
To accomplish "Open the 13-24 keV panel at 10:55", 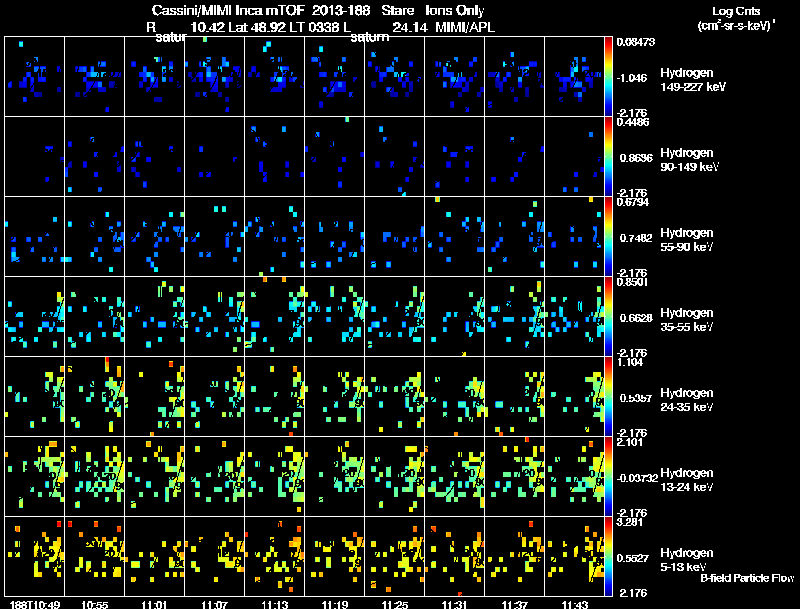I will [94, 476].
